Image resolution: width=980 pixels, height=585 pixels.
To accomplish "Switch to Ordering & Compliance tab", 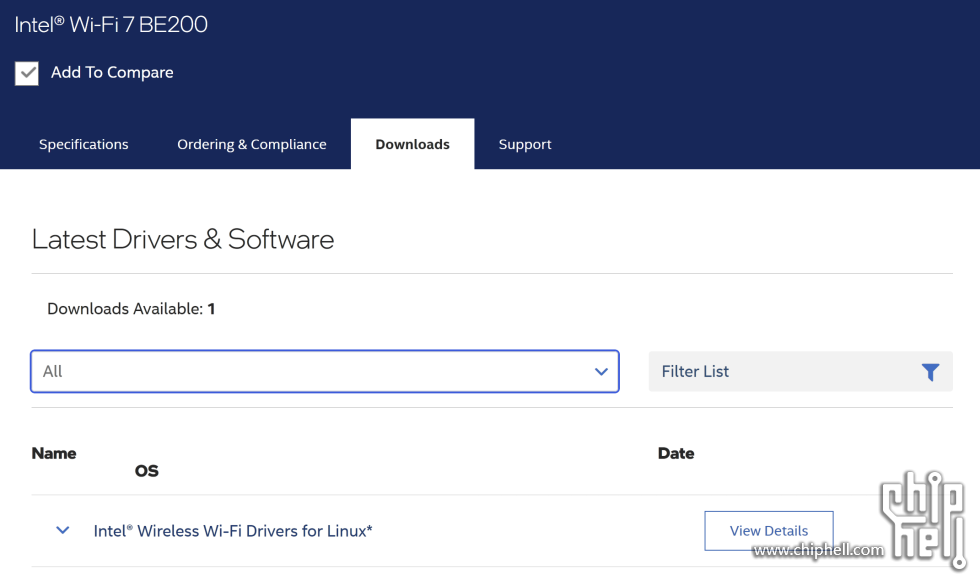I will 252,144.
